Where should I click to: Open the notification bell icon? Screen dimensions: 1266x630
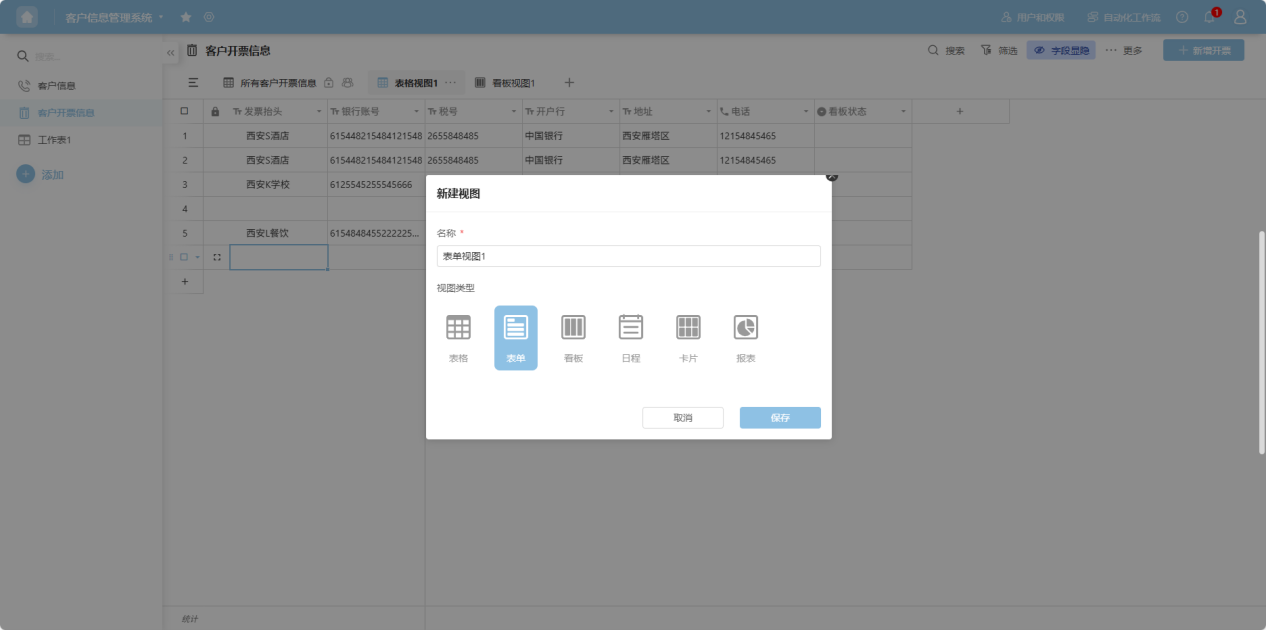pos(1210,17)
